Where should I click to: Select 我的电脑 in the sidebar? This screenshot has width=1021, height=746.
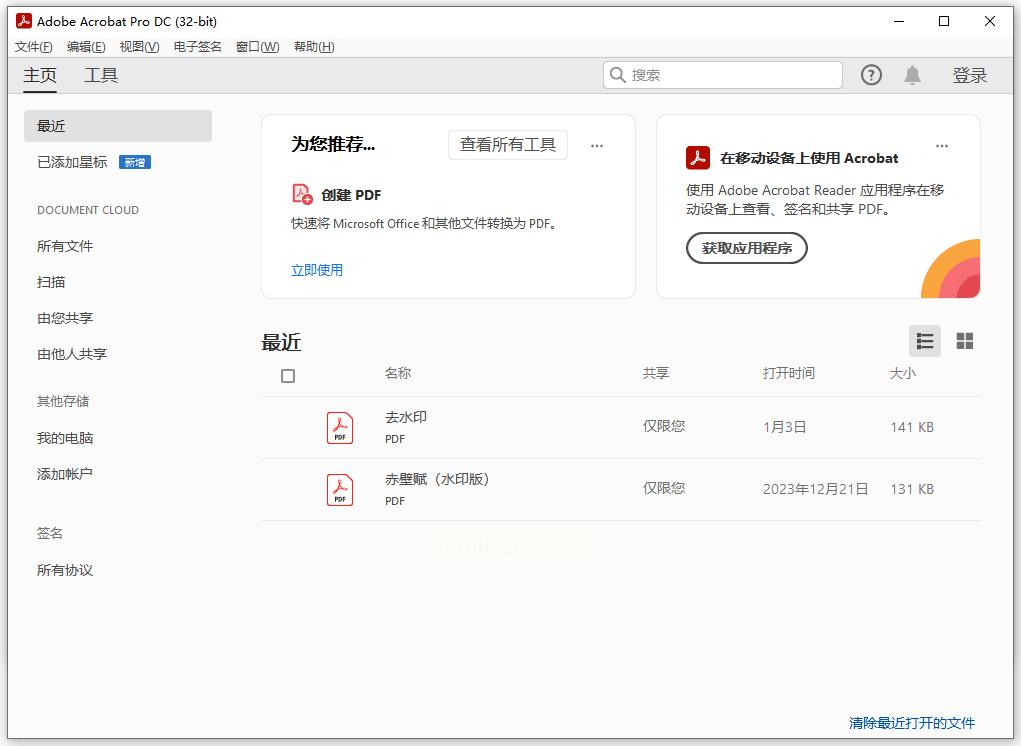coord(65,438)
